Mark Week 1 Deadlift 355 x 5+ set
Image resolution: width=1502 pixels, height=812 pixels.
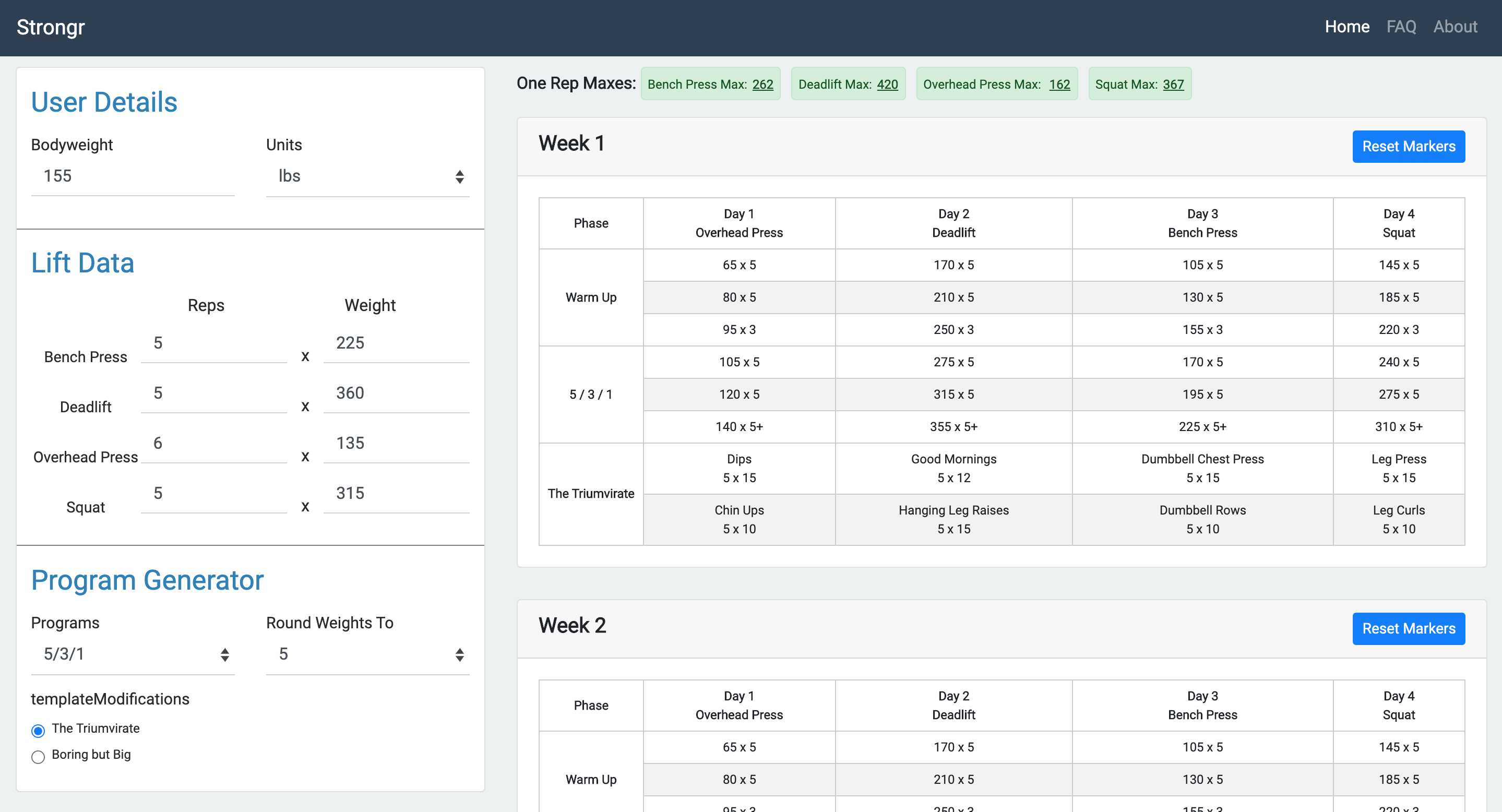pos(953,427)
